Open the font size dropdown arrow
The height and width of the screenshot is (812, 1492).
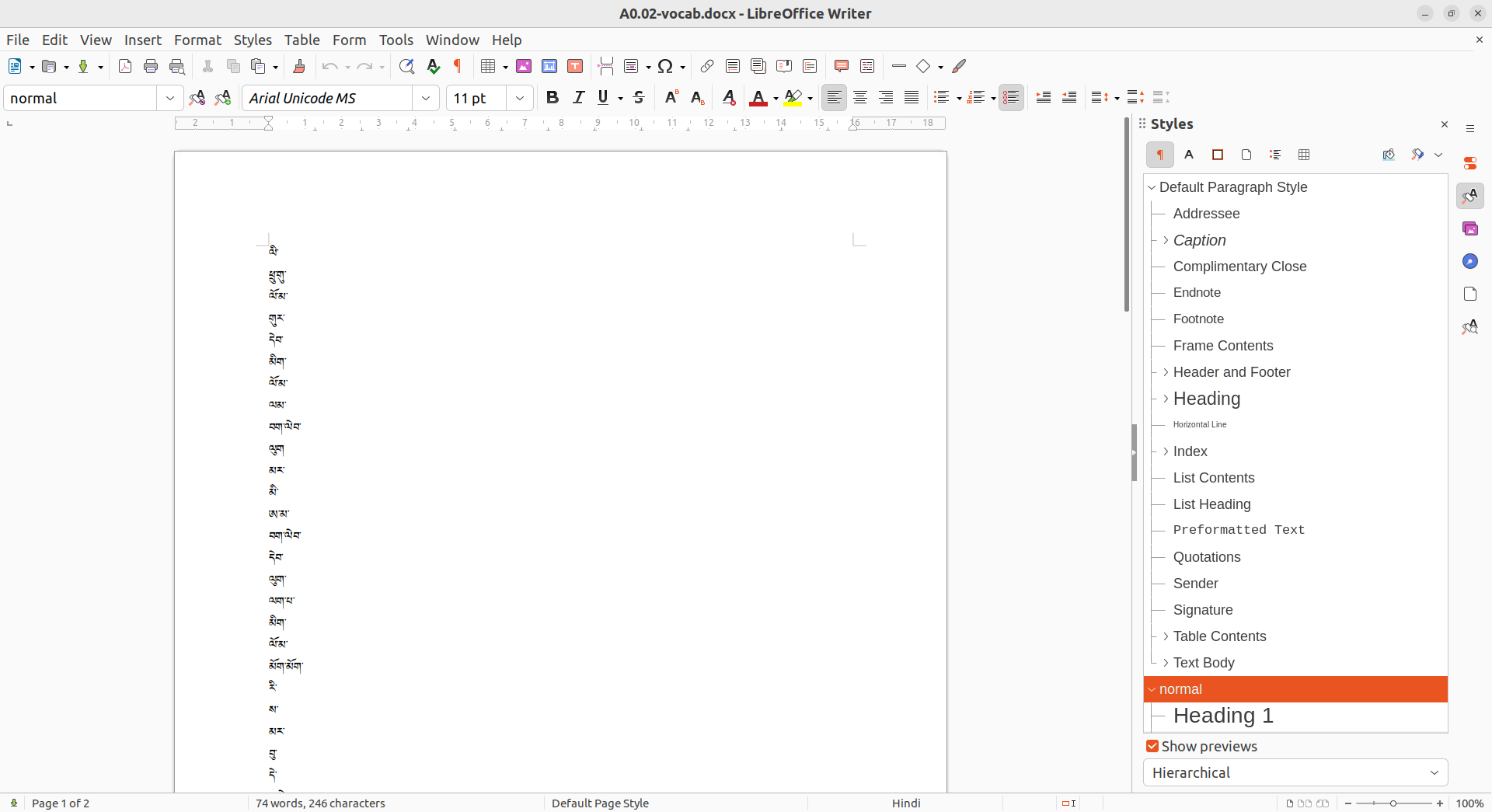coord(520,98)
